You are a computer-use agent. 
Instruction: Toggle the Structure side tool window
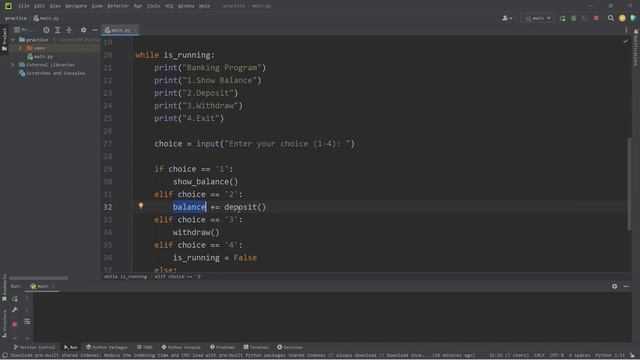[x=4, y=323]
